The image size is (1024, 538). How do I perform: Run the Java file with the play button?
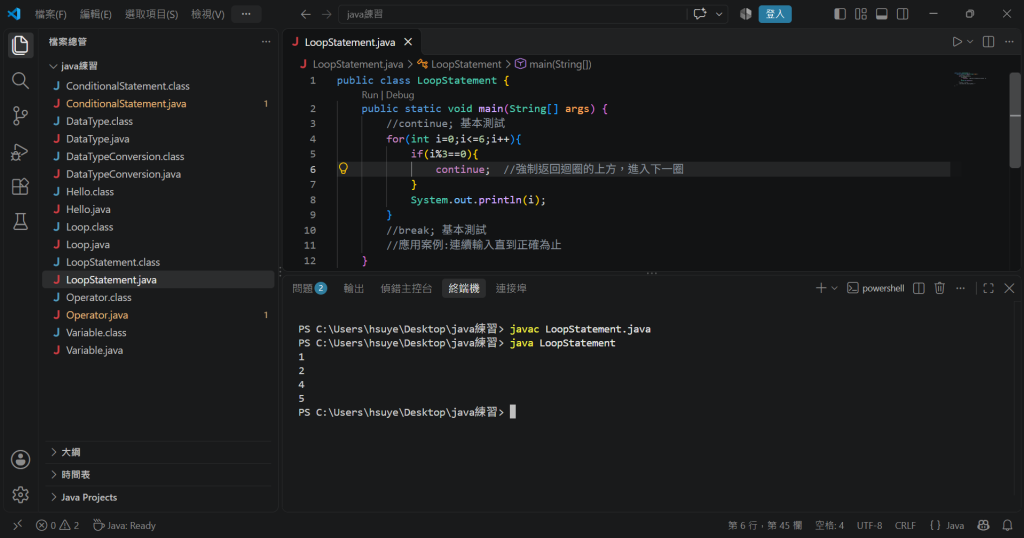point(957,42)
